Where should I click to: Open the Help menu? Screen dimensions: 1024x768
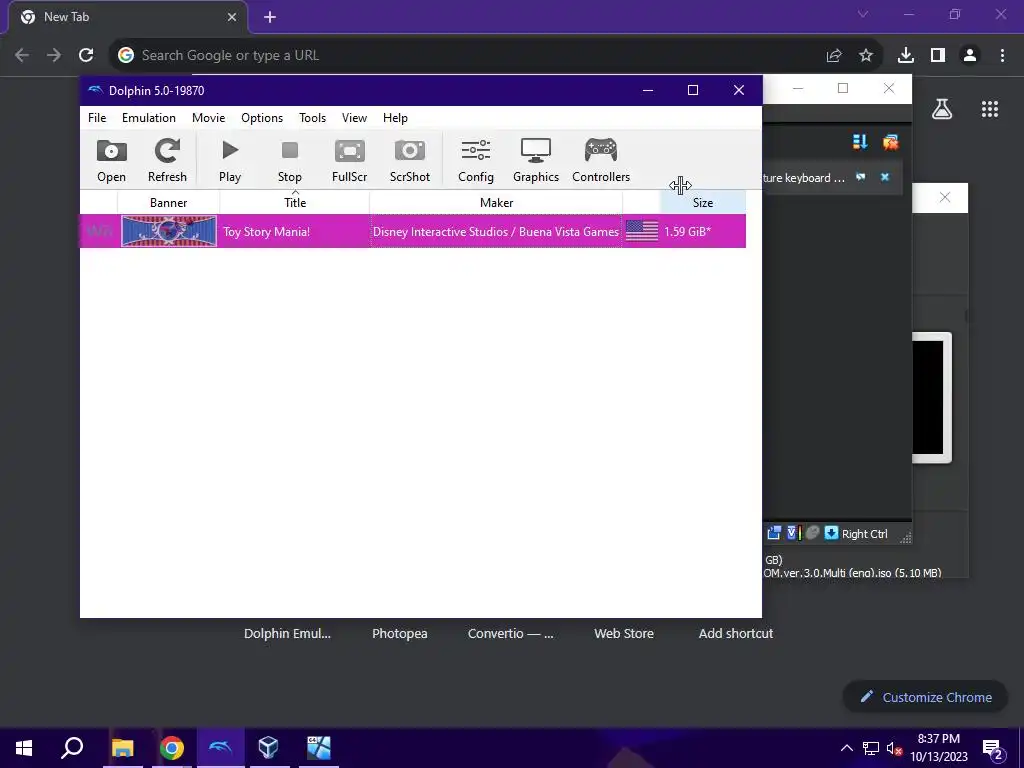[x=395, y=118]
